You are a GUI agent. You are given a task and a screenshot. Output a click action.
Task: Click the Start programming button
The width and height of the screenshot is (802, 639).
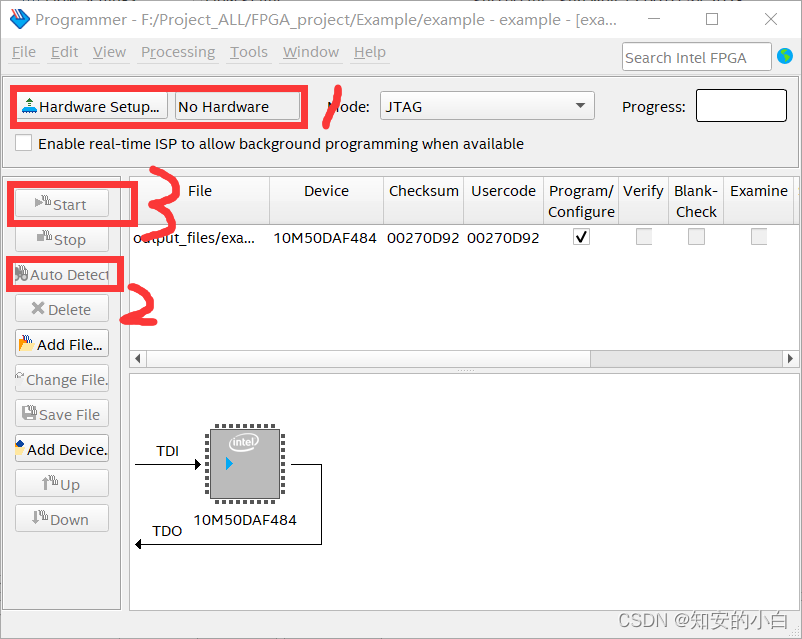pos(62,204)
